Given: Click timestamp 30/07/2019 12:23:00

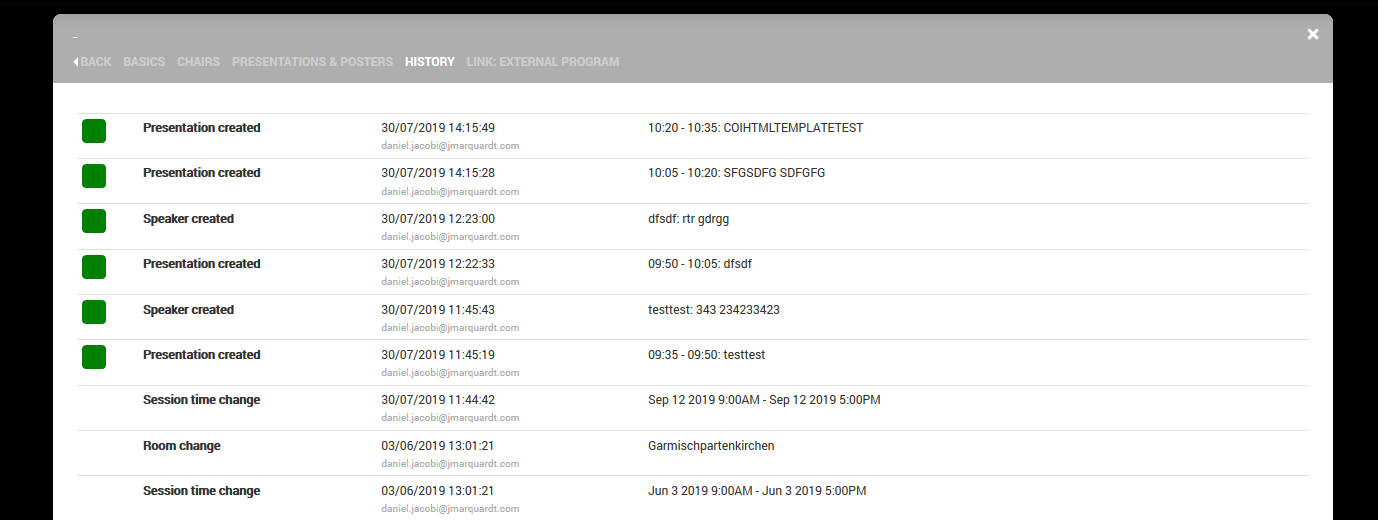Looking at the screenshot, I should (438, 219).
